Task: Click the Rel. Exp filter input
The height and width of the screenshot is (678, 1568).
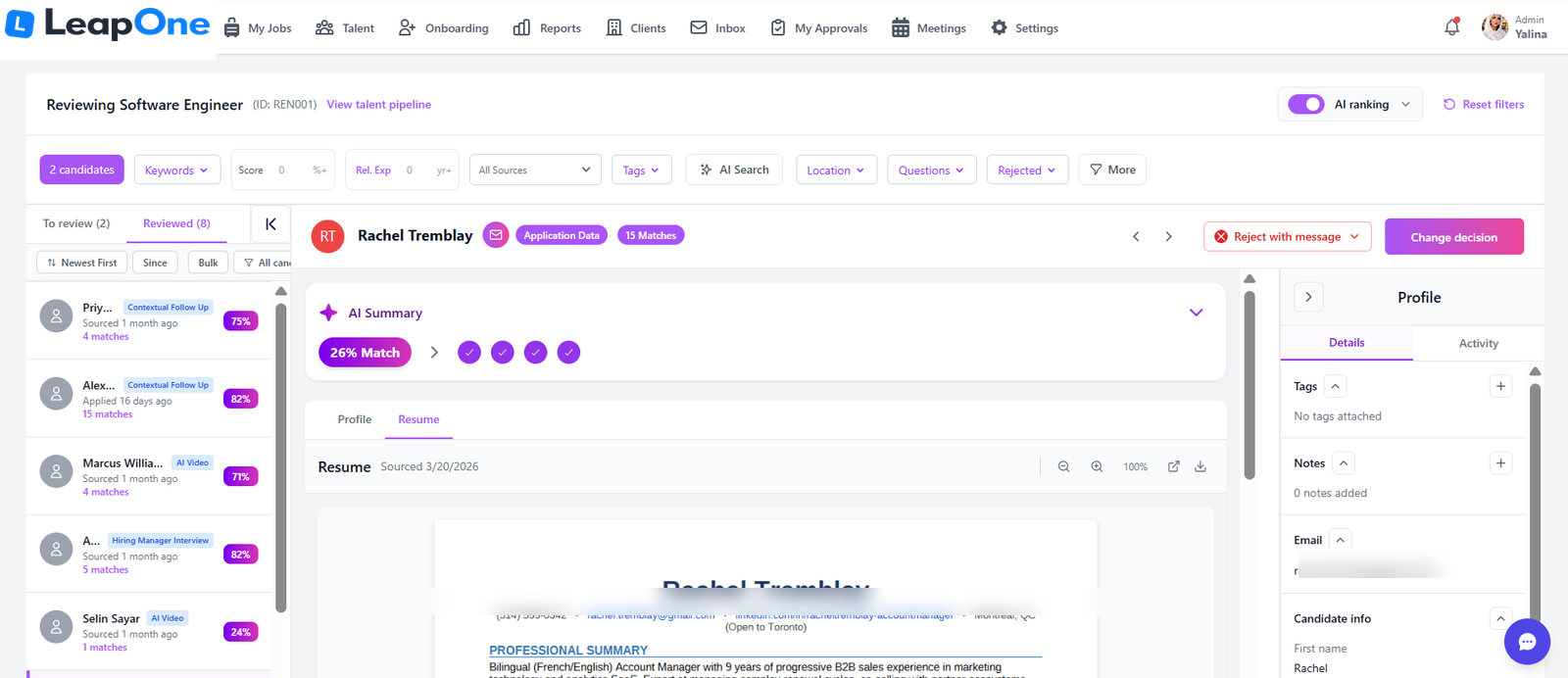Action: point(404,169)
